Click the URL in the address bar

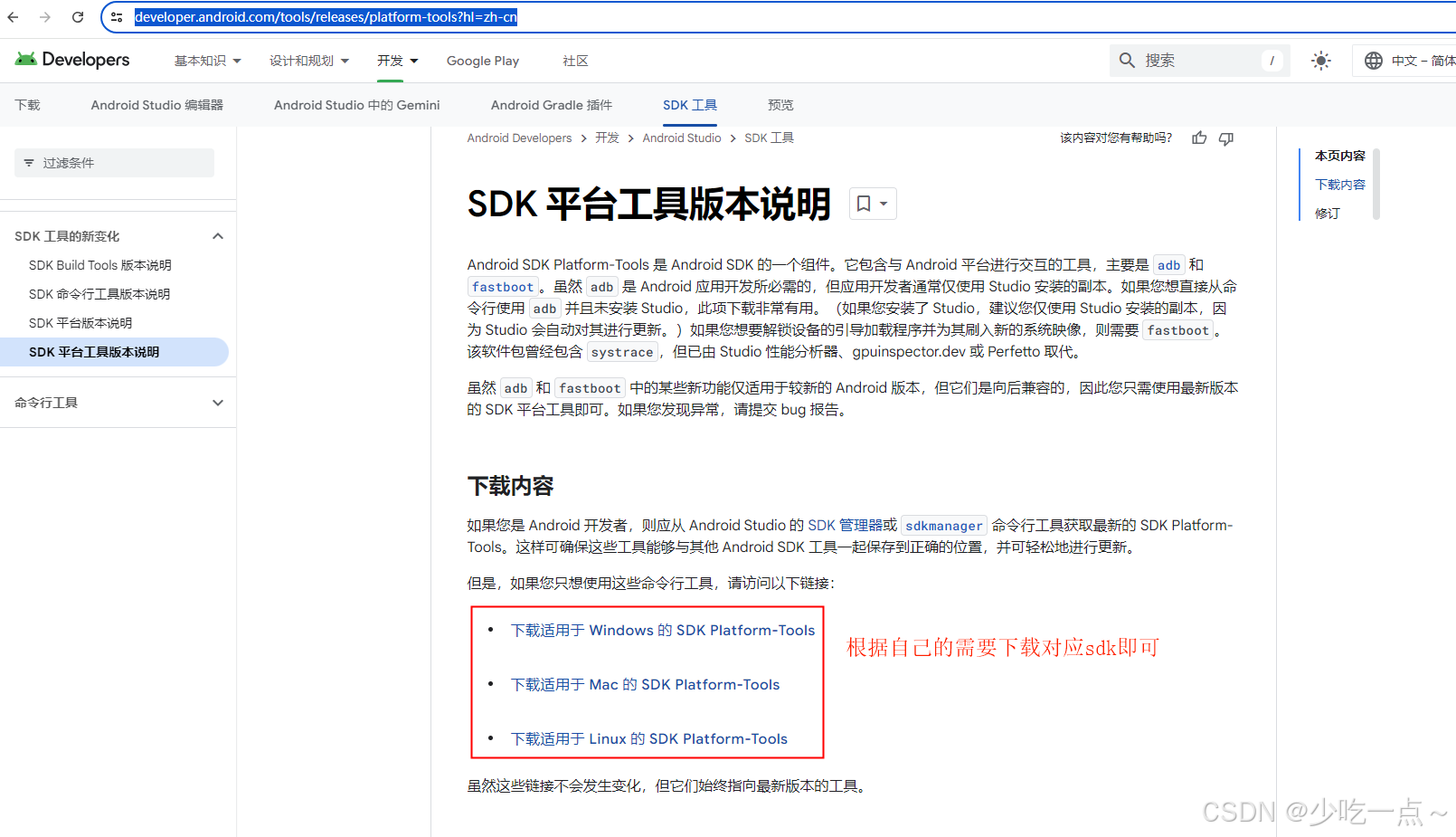(x=326, y=17)
